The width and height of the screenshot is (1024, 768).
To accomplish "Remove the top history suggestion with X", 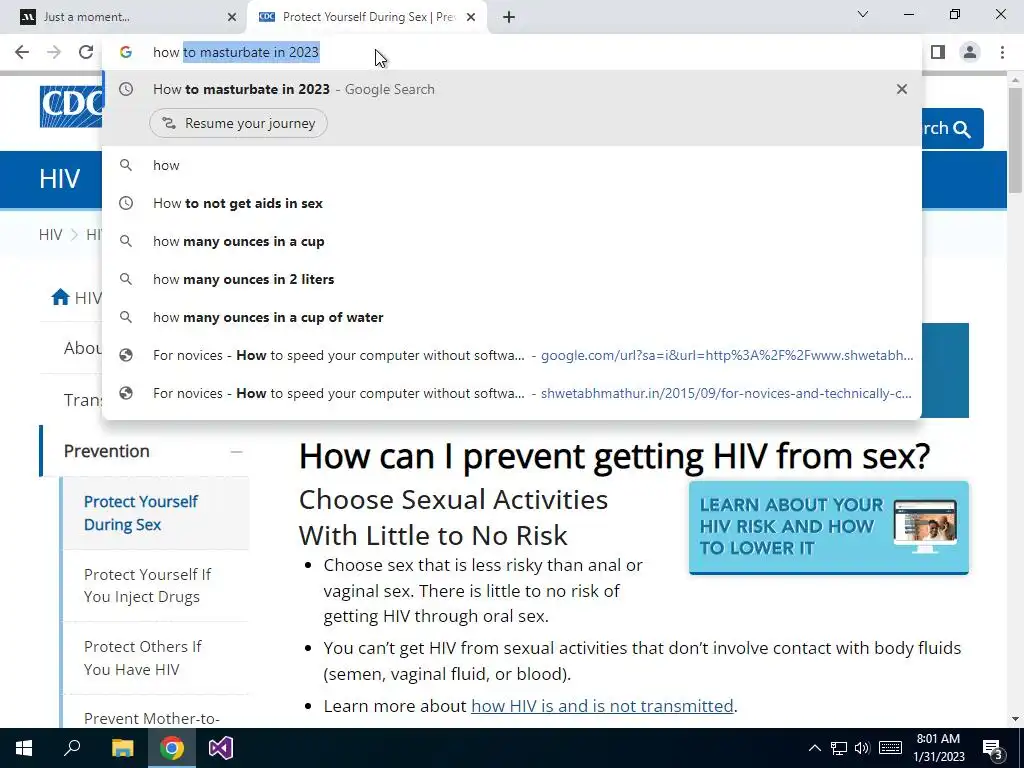I will [x=902, y=89].
